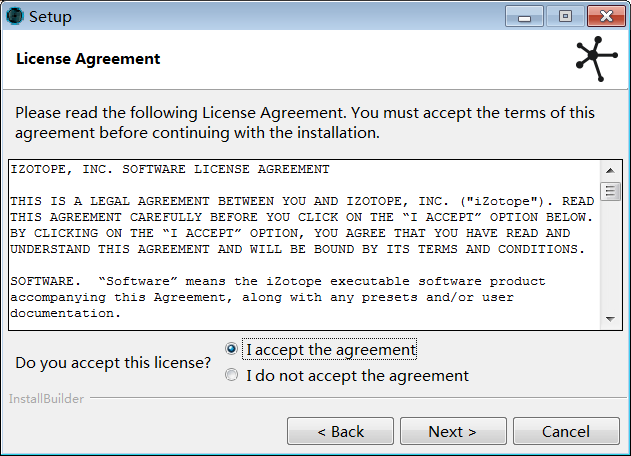Click the "IZOTOPE, INC. SOFTWARE LICENSE AGREEMENT" line
631x456 pixels.
pos(170,170)
